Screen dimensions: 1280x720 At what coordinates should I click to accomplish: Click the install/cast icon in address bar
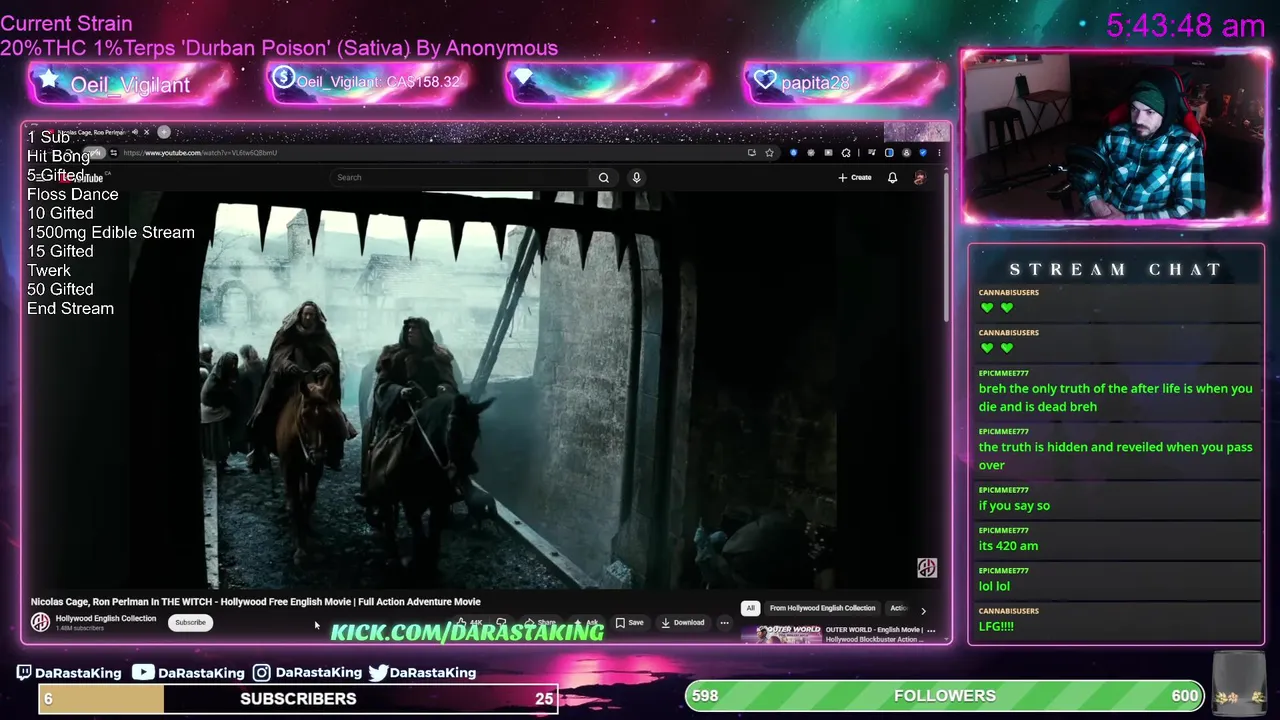pyautogui.click(x=751, y=153)
